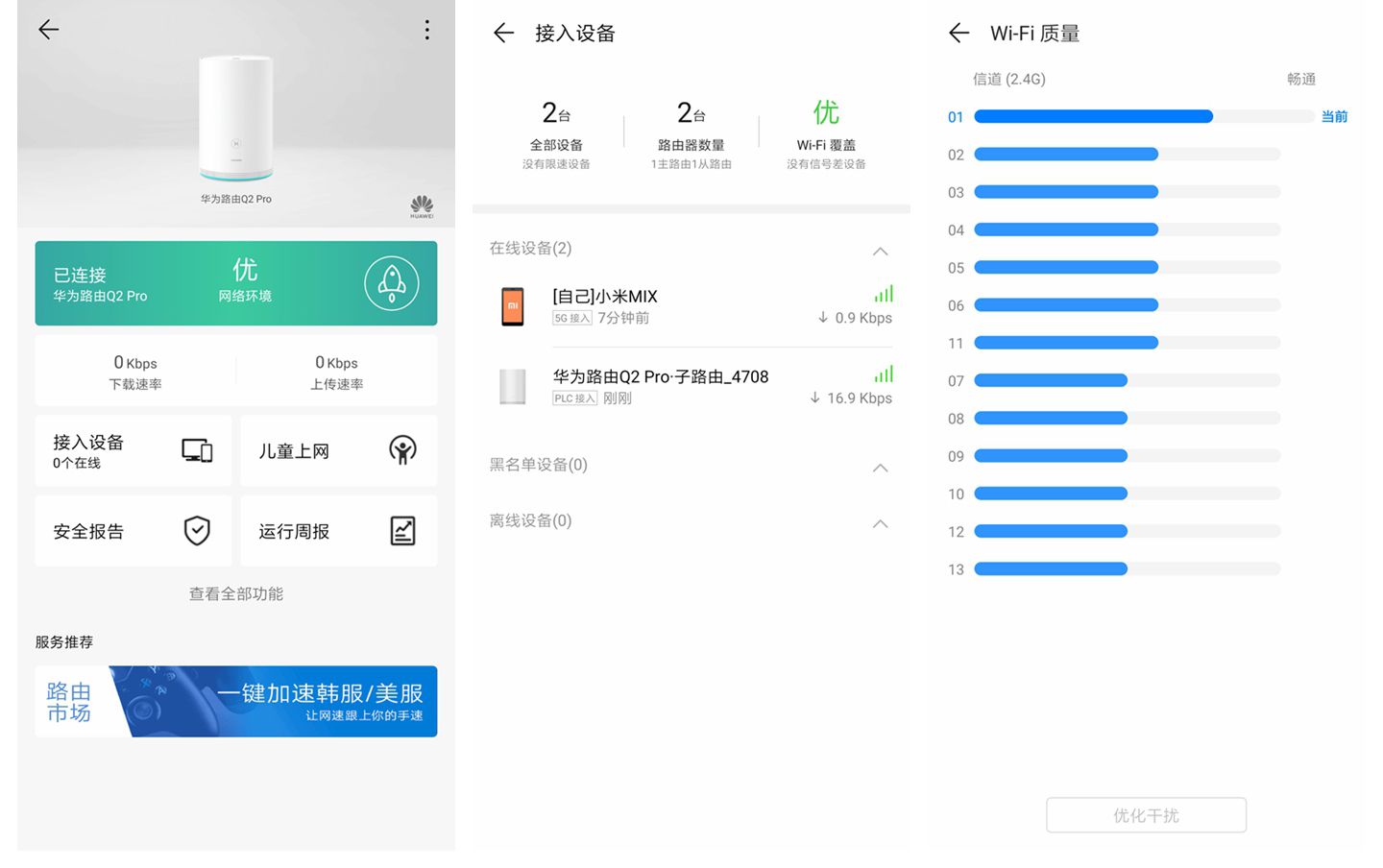The width and height of the screenshot is (1383, 868).
Task: Select channel 10 quality bar
Action: click(1128, 494)
